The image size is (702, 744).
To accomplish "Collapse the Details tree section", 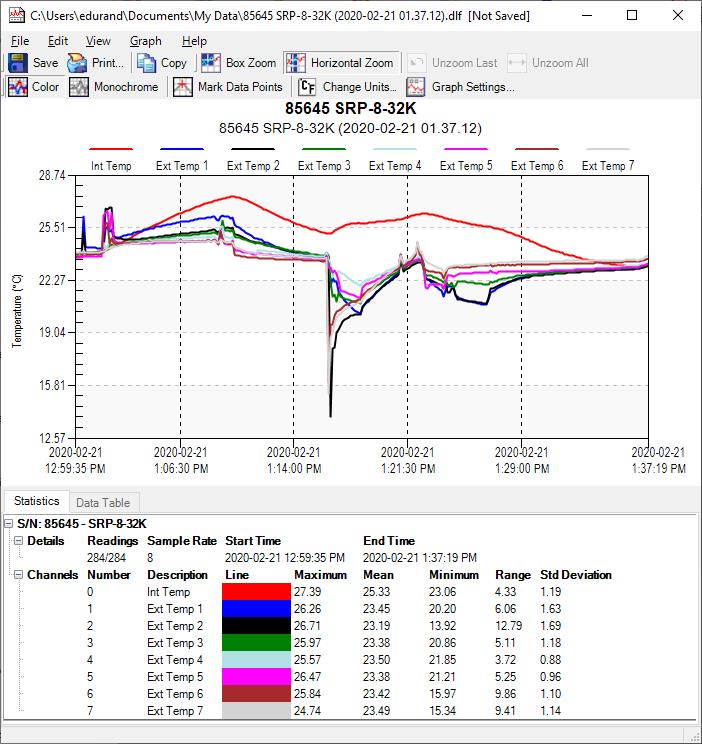I will point(20,541).
